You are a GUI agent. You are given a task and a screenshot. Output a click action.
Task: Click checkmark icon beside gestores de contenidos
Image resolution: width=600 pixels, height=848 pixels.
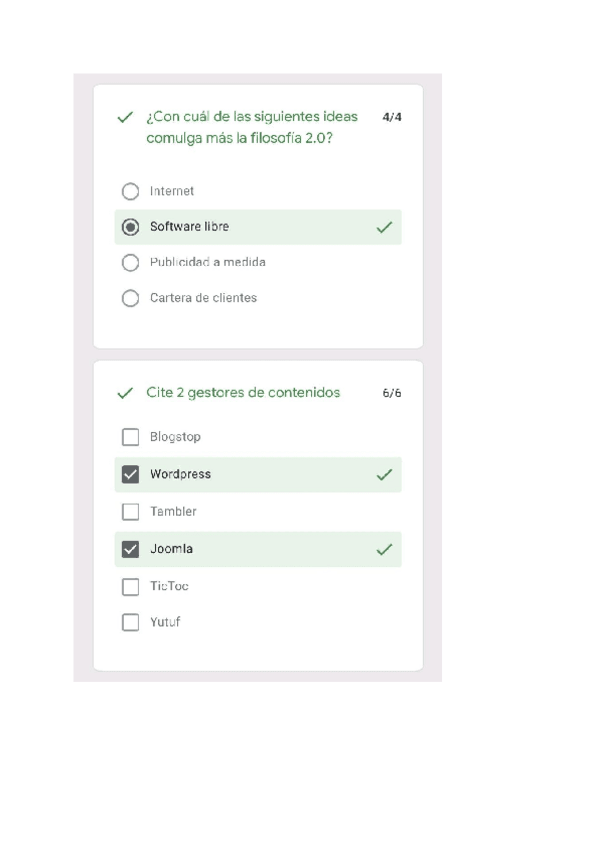(125, 393)
